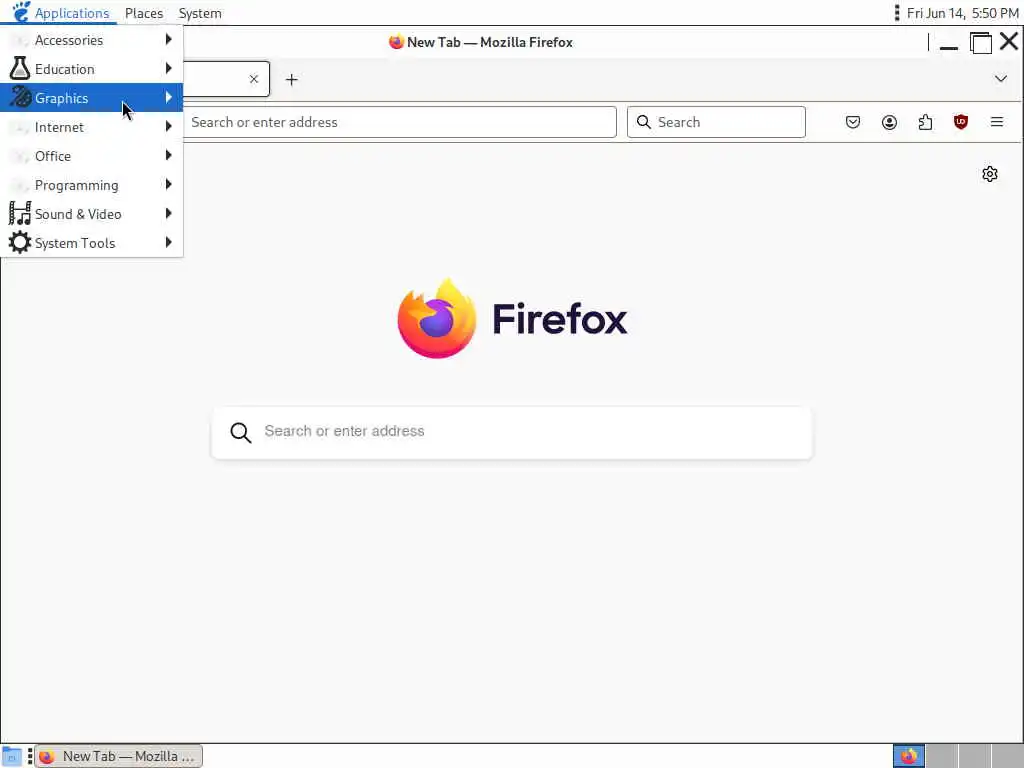Screen dimensions: 1024x768
Task: Open the Graphics submenu
Action: 91,98
